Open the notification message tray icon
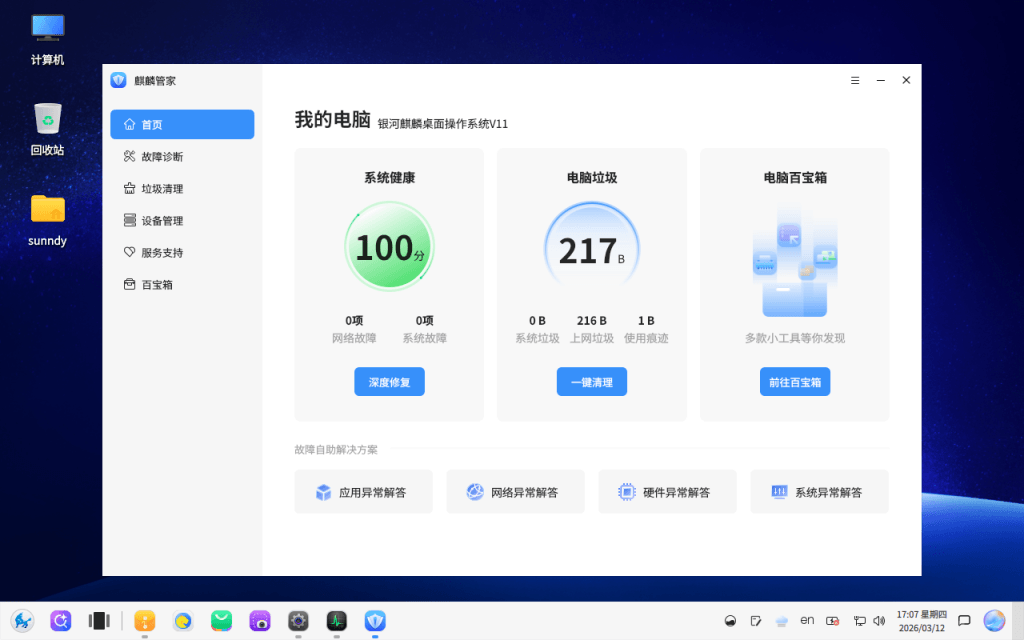 tap(964, 620)
